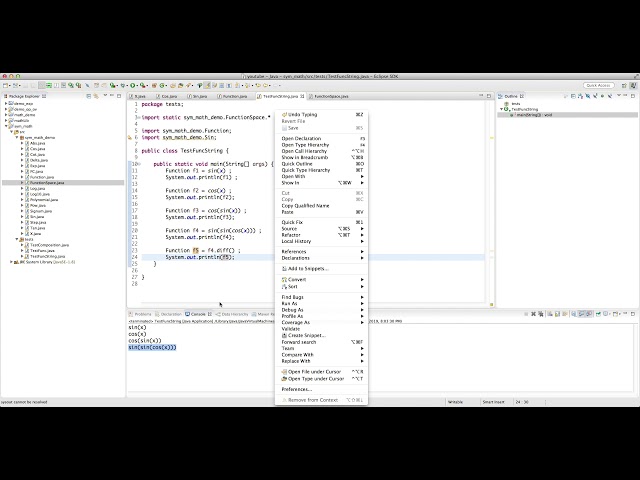The width and height of the screenshot is (640, 480).
Task: Open the Run As submenu in the context menu
Action: coord(321,304)
